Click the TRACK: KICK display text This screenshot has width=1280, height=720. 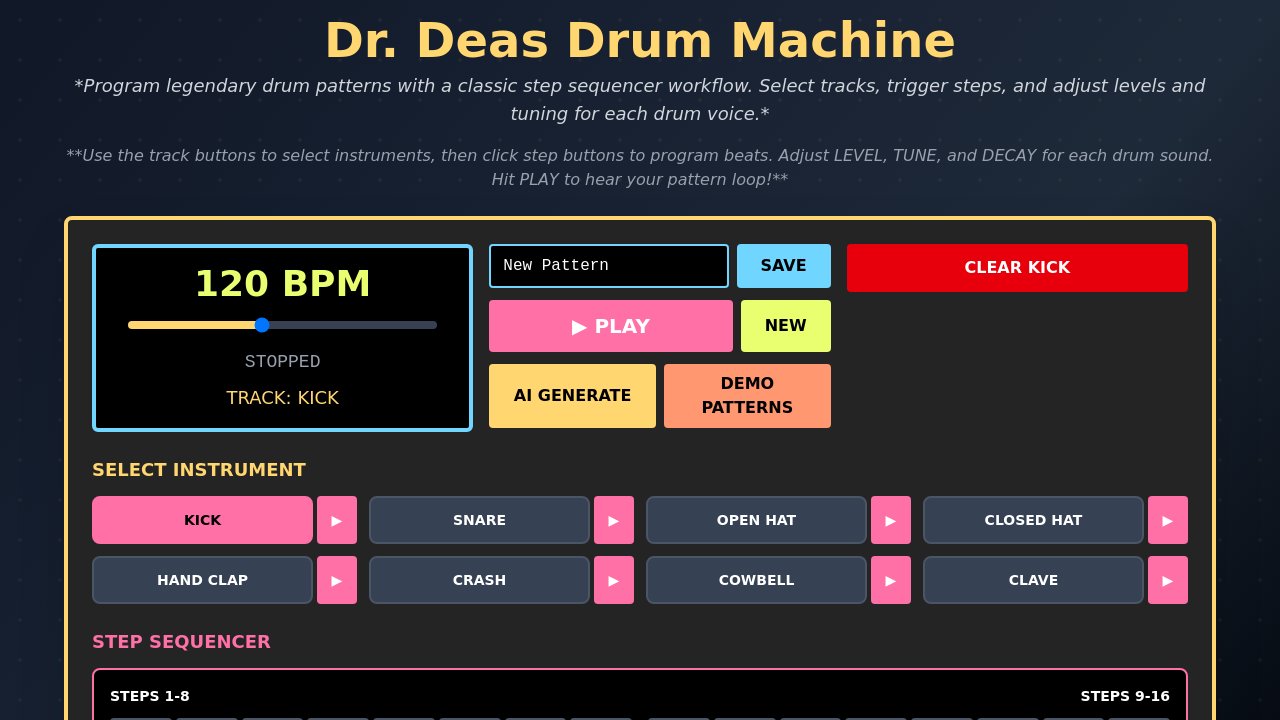282,398
